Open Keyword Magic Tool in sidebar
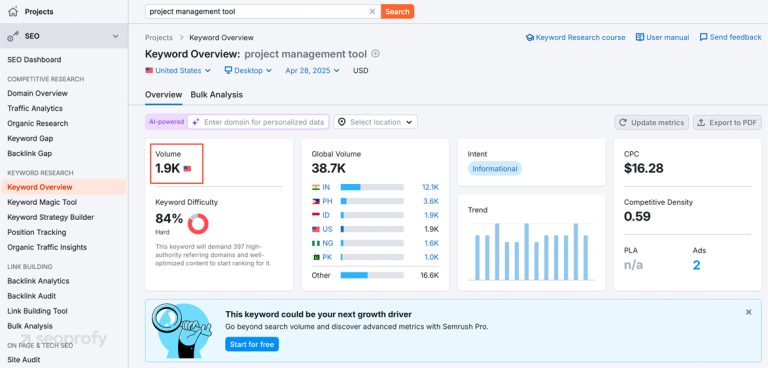Viewport: 768px width, 368px height. click(42, 202)
